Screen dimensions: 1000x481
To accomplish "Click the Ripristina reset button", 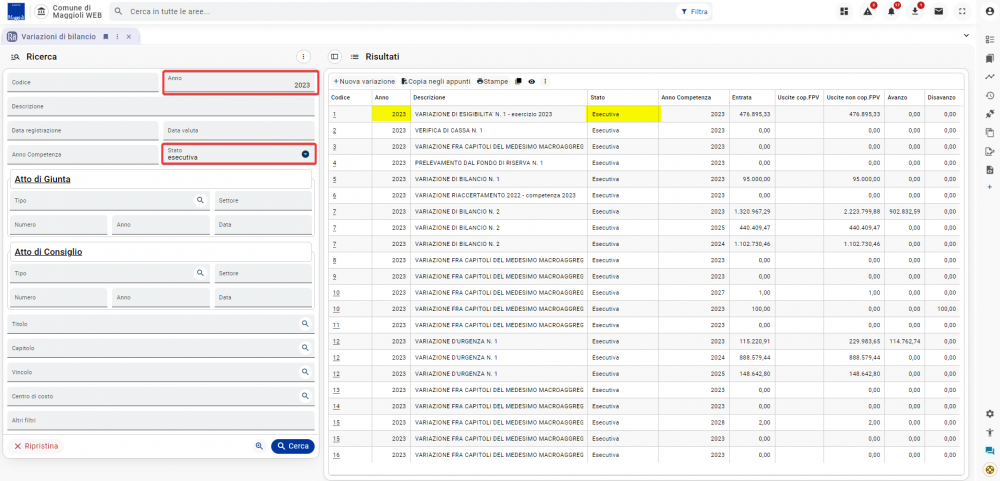I will coord(36,446).
